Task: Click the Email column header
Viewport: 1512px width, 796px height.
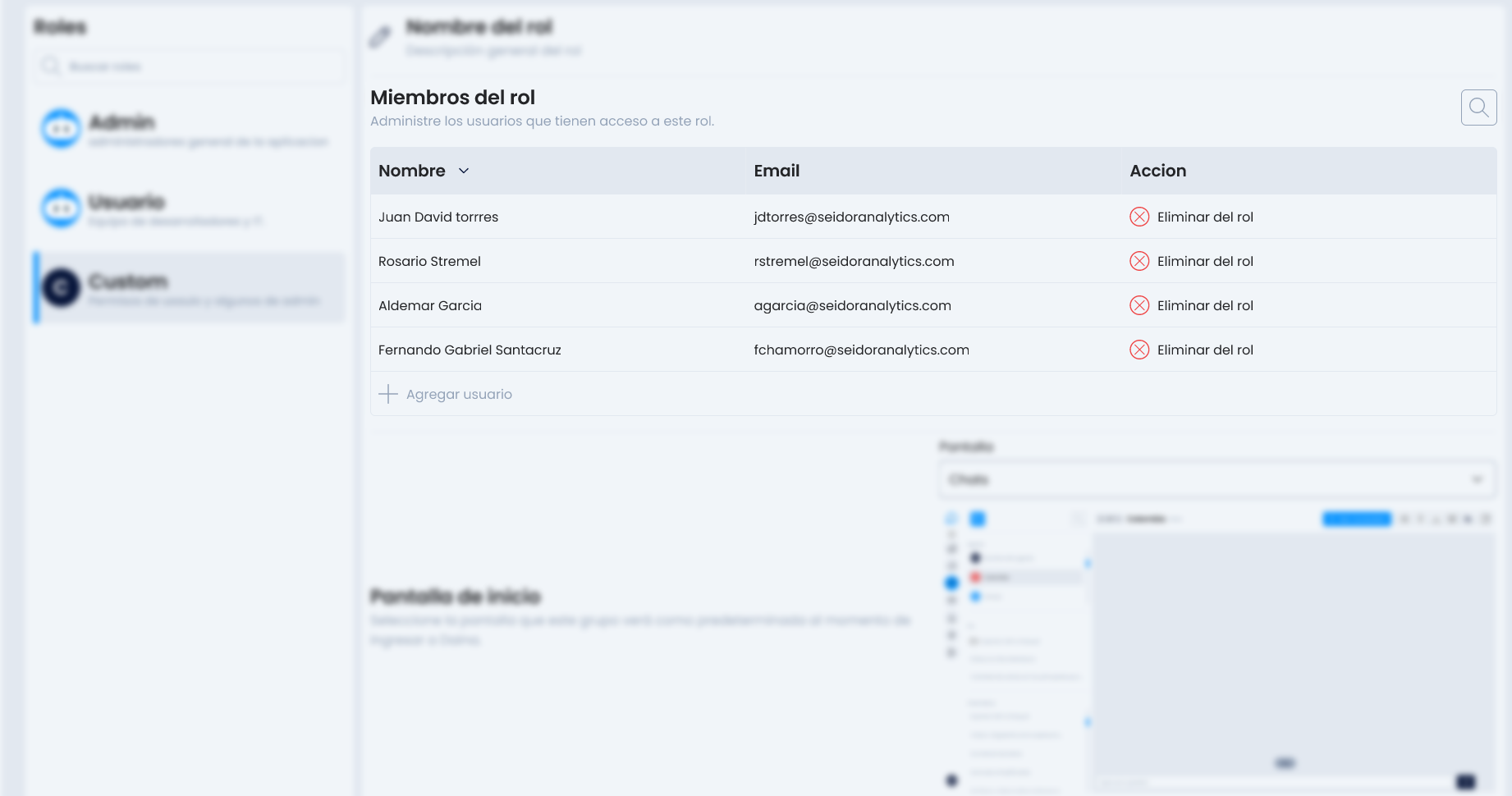Action: [x=777, y=171]
